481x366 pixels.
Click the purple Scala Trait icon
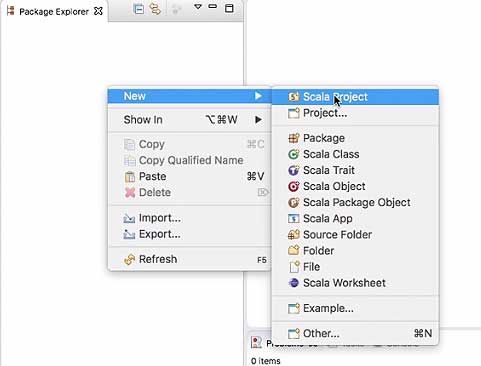[x=294, y=170]
